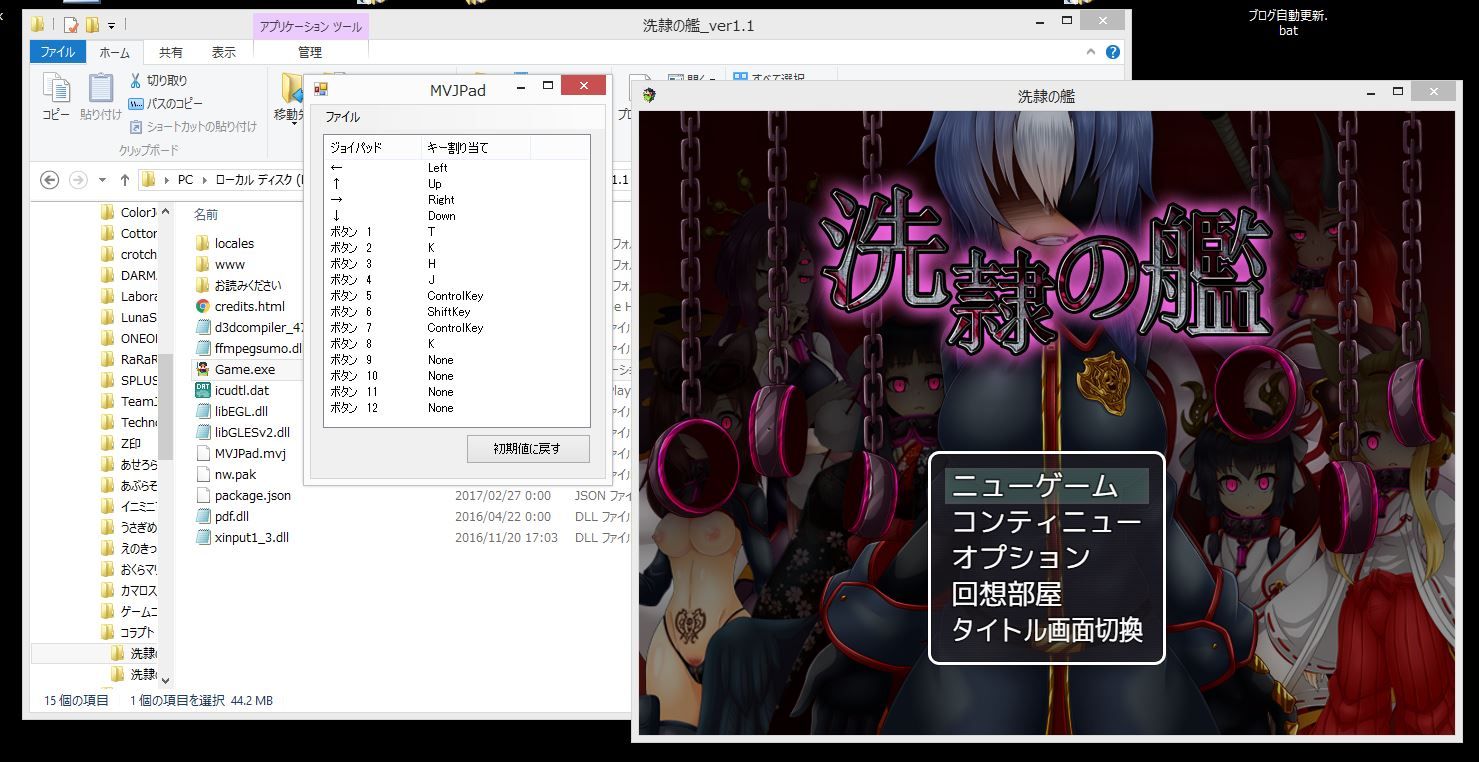Open the ColorJ folder in the tree
The image size is (1479, 762).
click(129, 212)
